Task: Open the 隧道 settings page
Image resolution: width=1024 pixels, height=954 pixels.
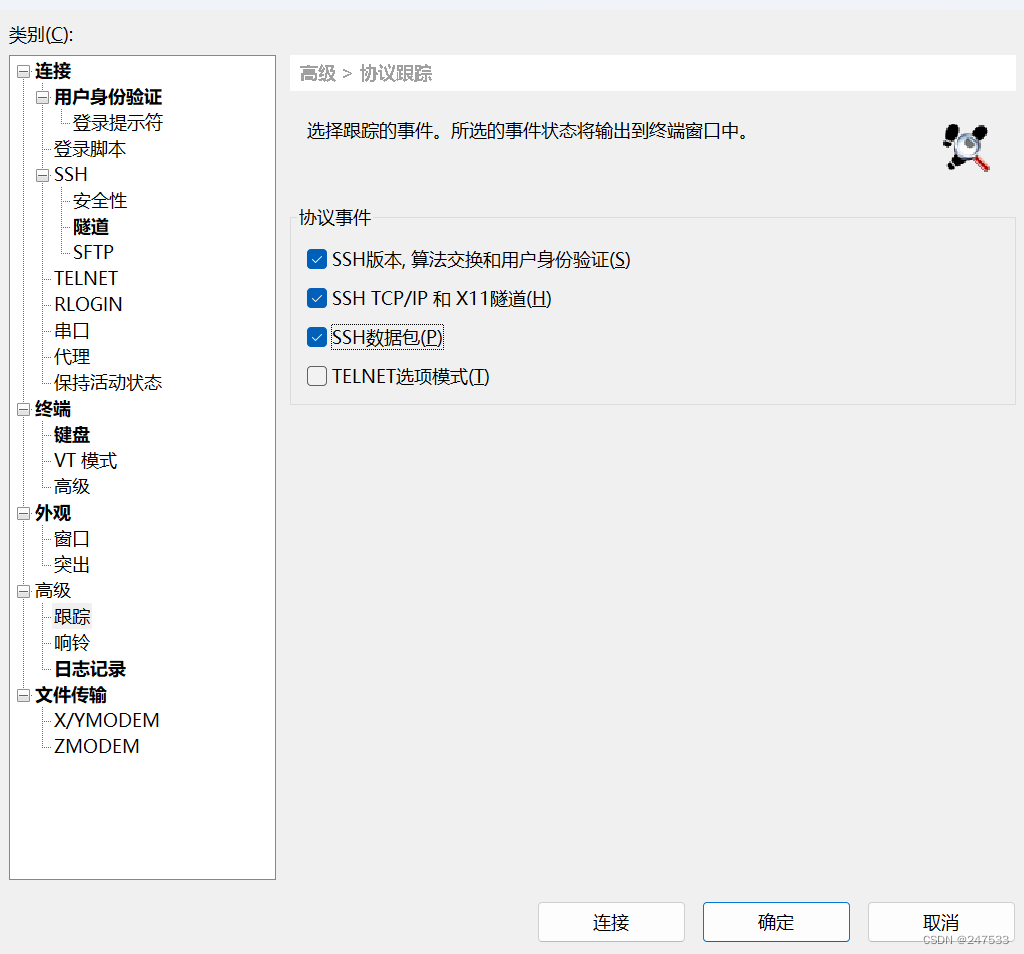Action: point(90,226)
